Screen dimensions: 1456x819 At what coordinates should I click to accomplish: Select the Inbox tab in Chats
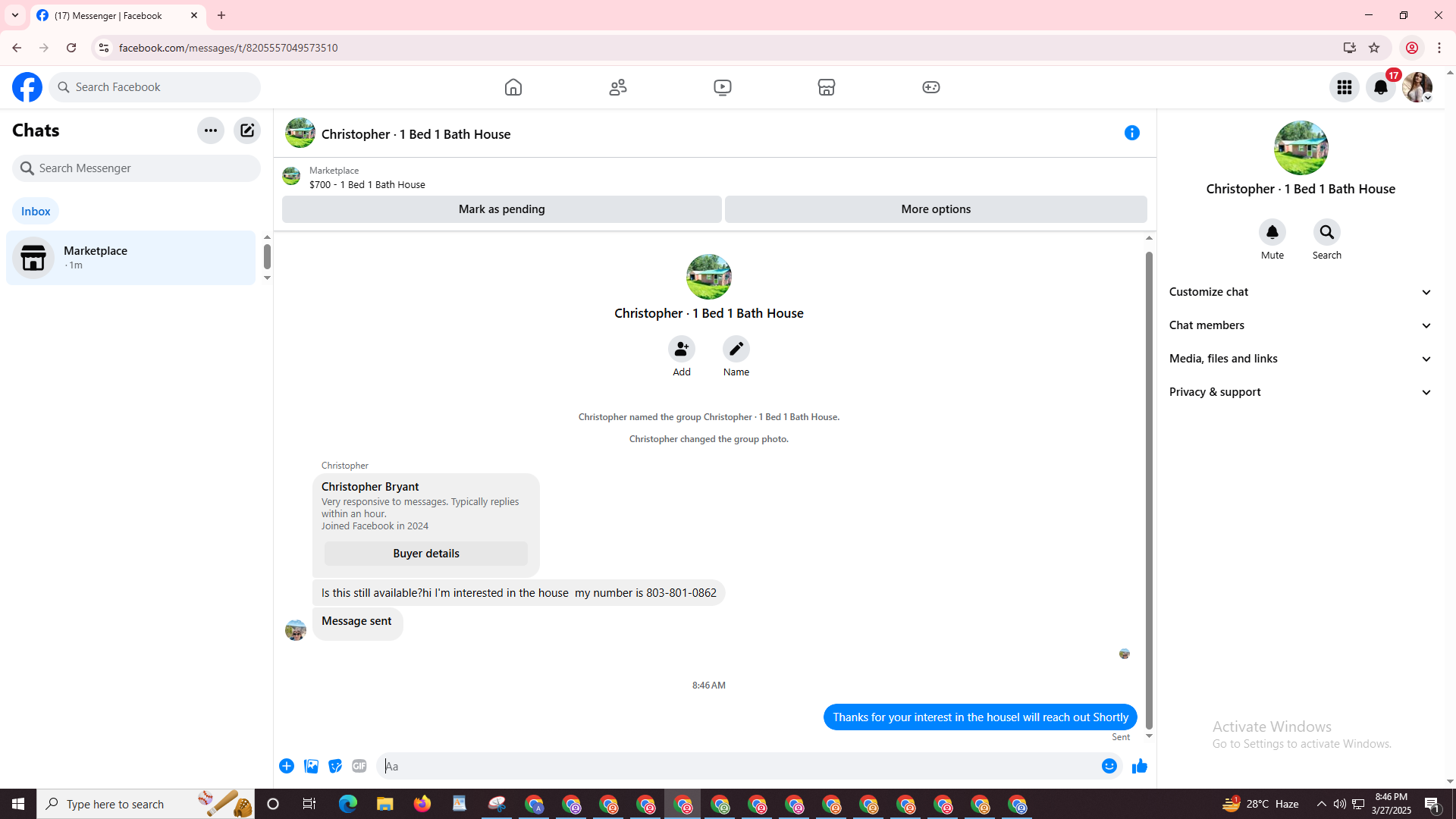(36, 212)
